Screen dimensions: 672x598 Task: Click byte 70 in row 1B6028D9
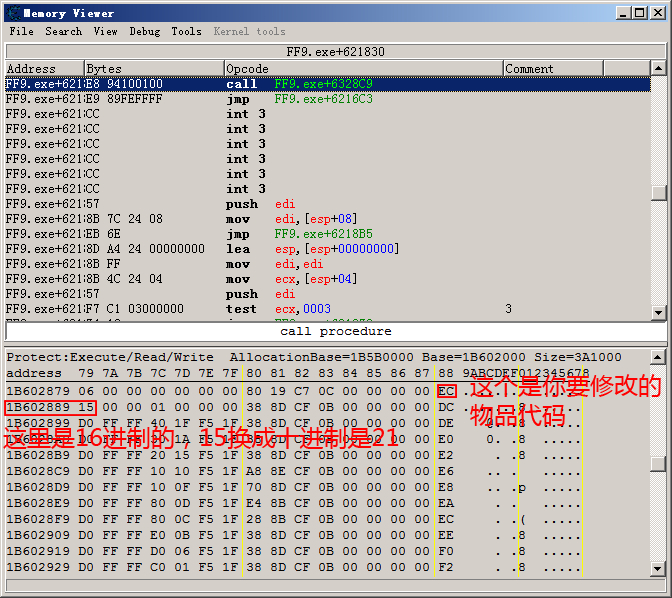click(x=254, y=487)
